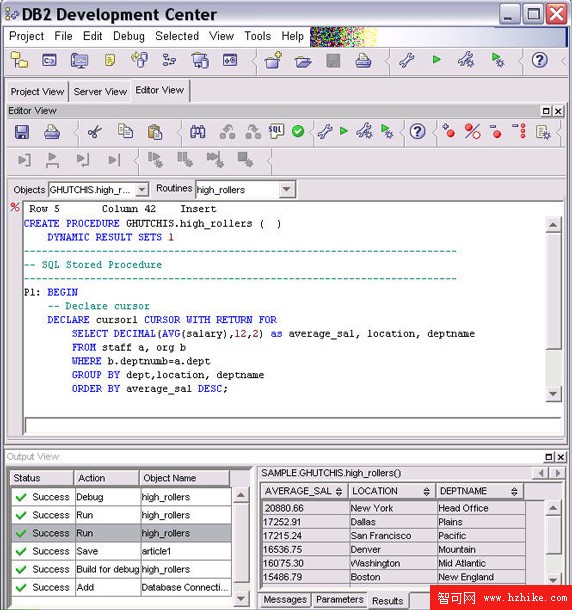572x610 pixels.
Task: Click the Paste clipboard icon
Action: click(x=155, y=132)
